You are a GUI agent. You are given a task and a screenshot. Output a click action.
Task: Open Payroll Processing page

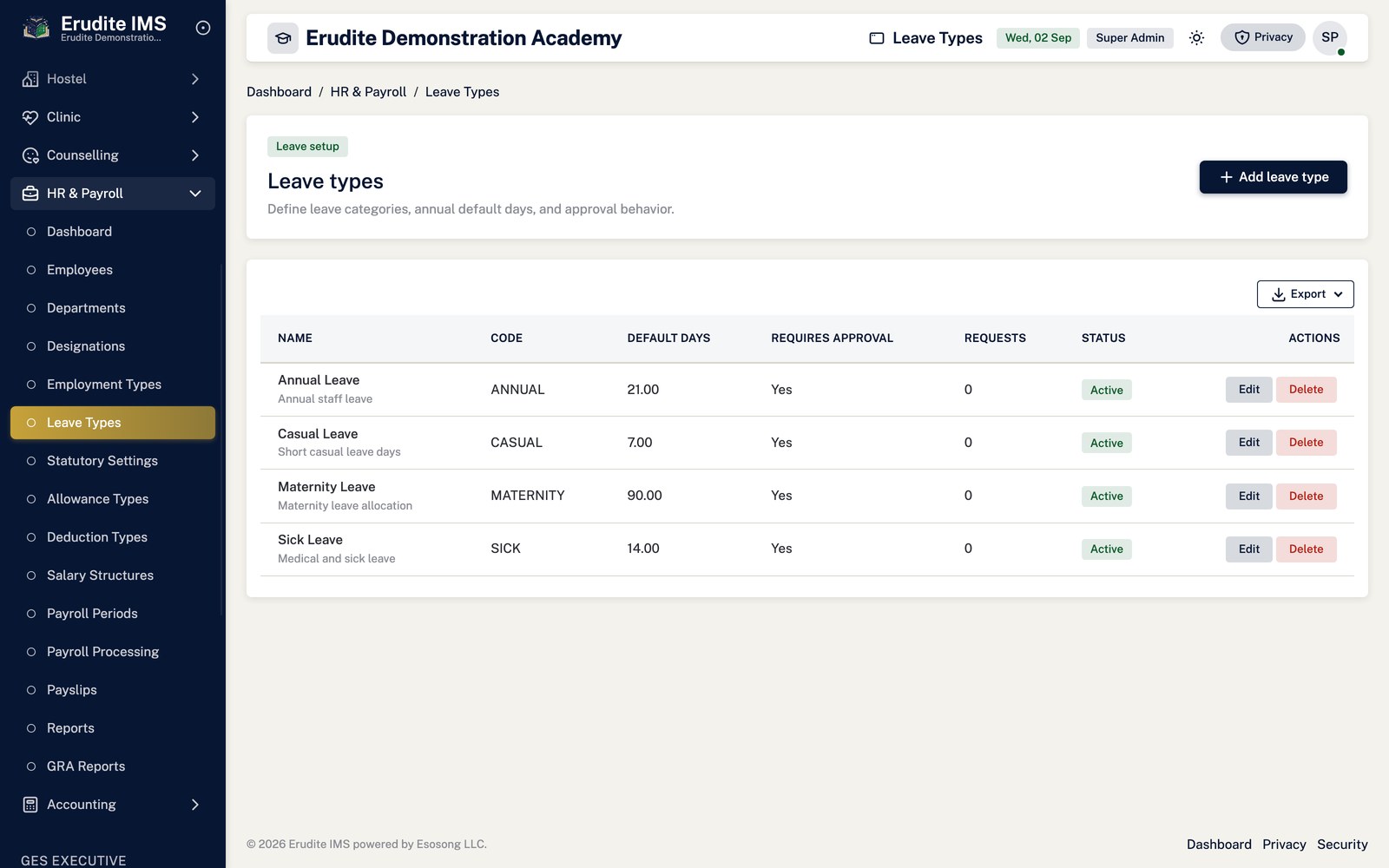point(113,652)
